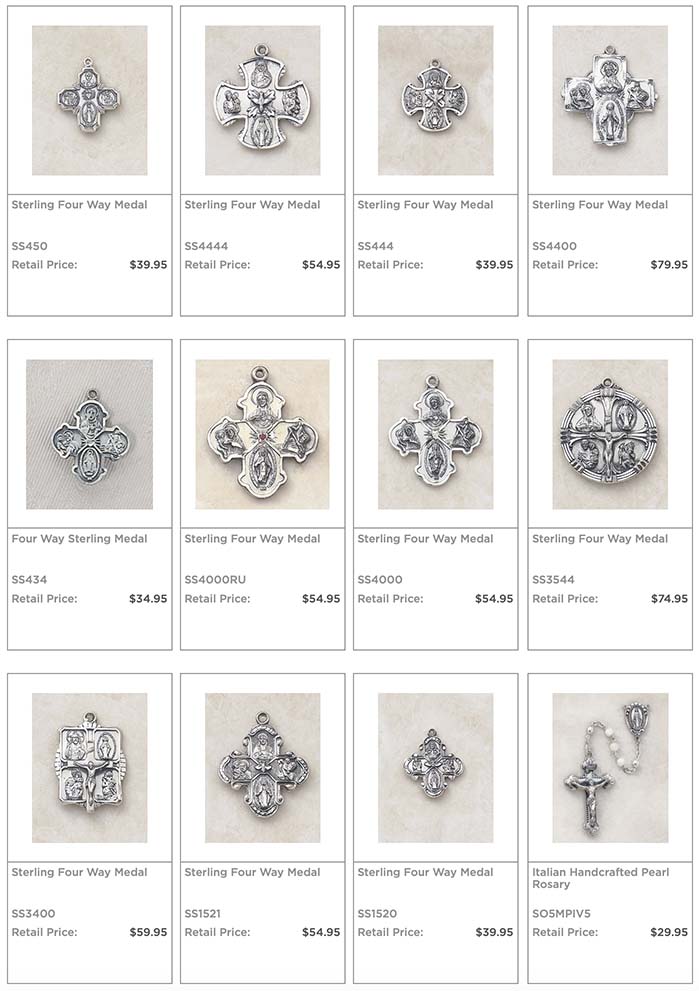Image resolution: width=699 pixels, height=991 pixels.
Task: Select the SS3400 Sterling Four Way Medal title
Action: (80, 872)
